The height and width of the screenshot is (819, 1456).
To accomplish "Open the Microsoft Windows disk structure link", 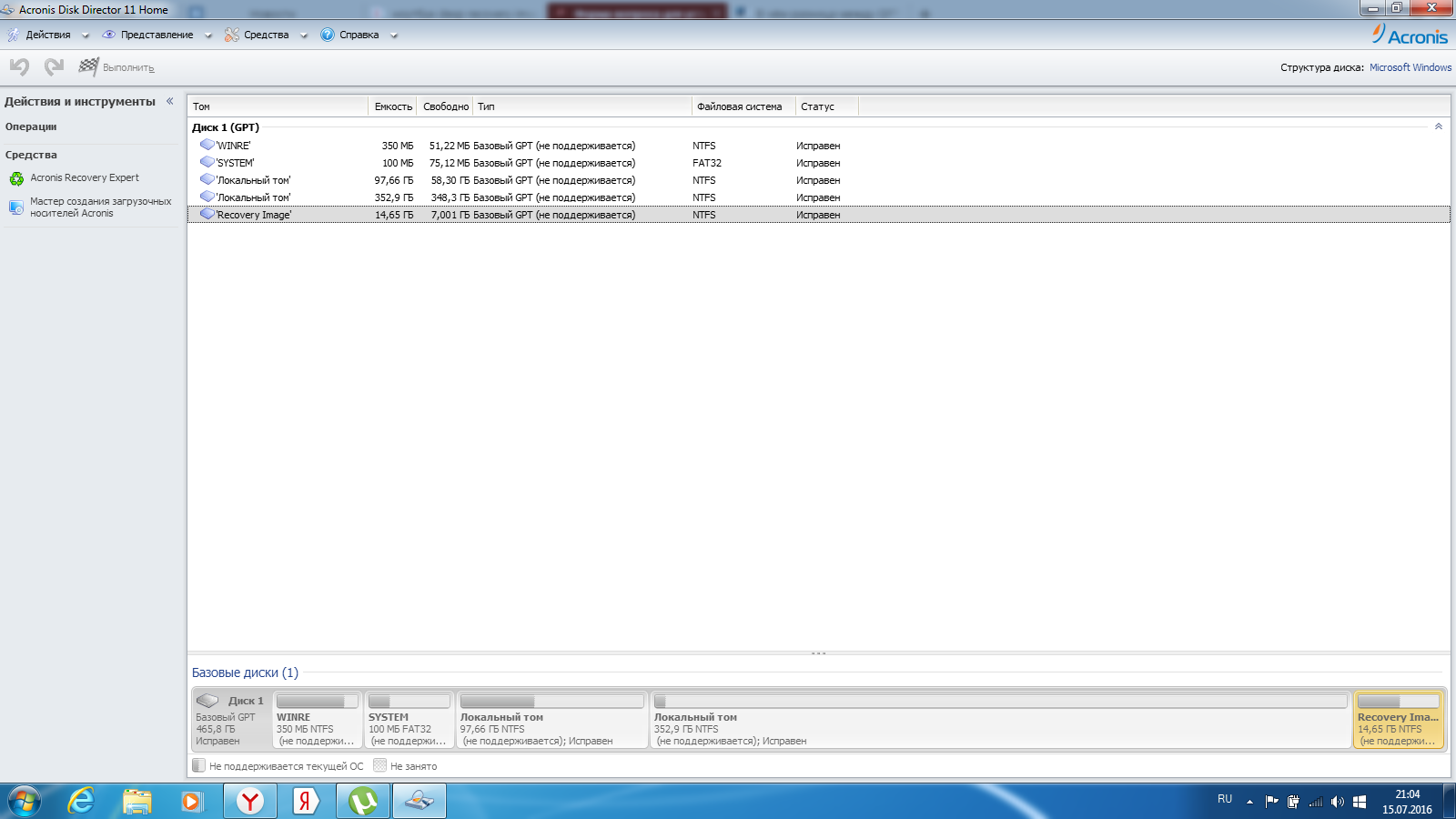I will 1410,67.
